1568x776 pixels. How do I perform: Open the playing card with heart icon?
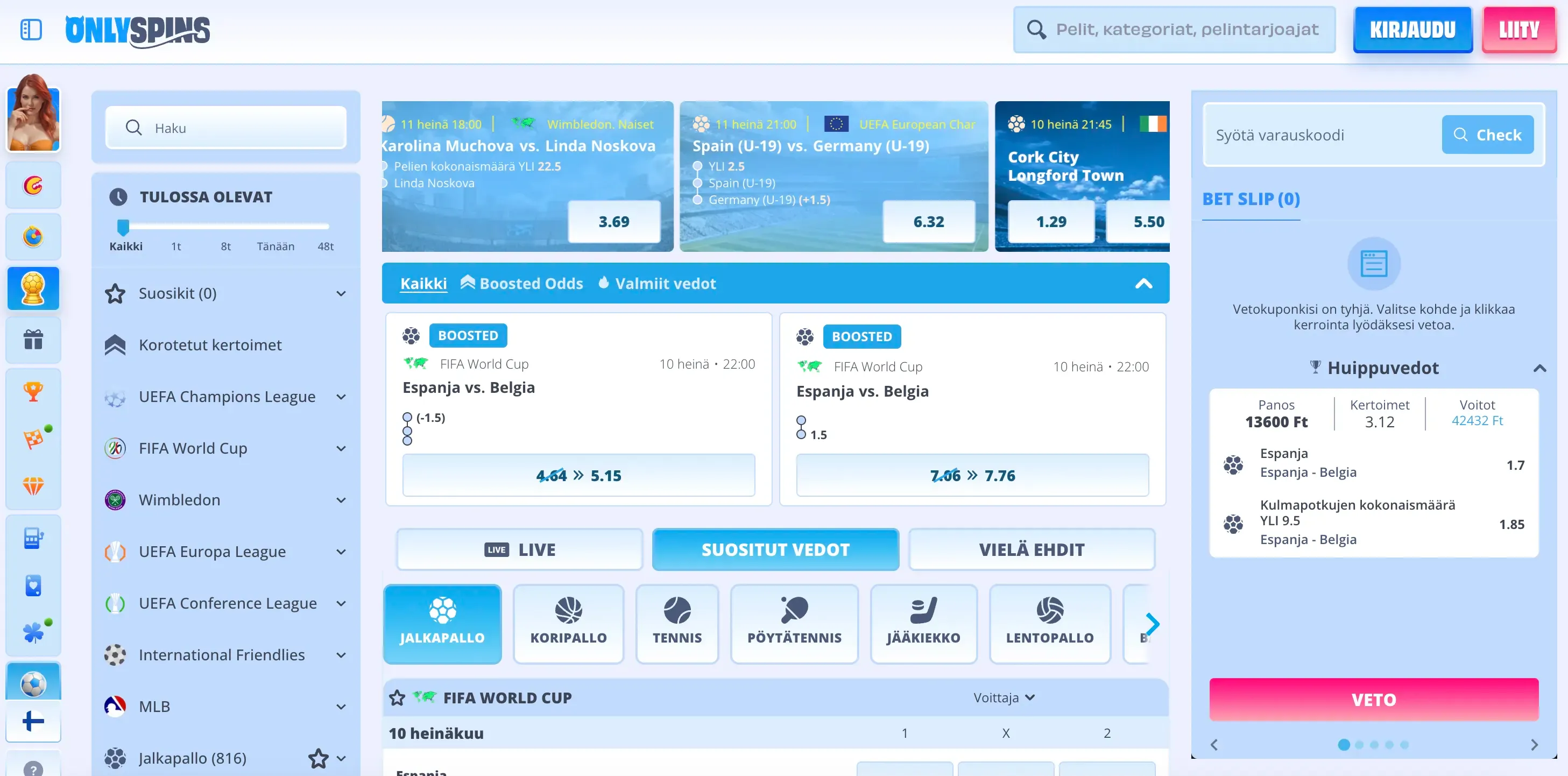[33, 585]
